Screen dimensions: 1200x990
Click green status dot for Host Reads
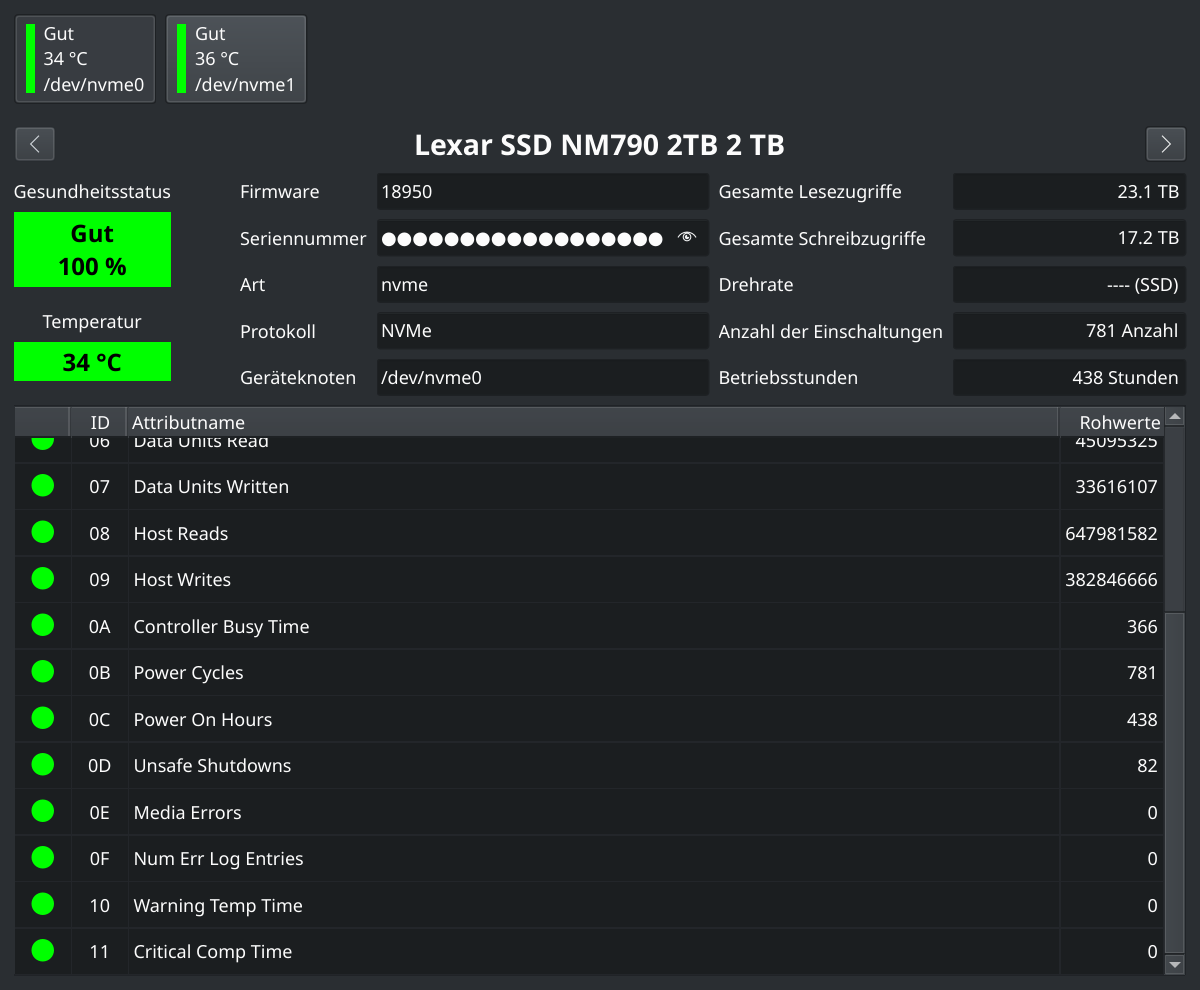tap(42, 532)
